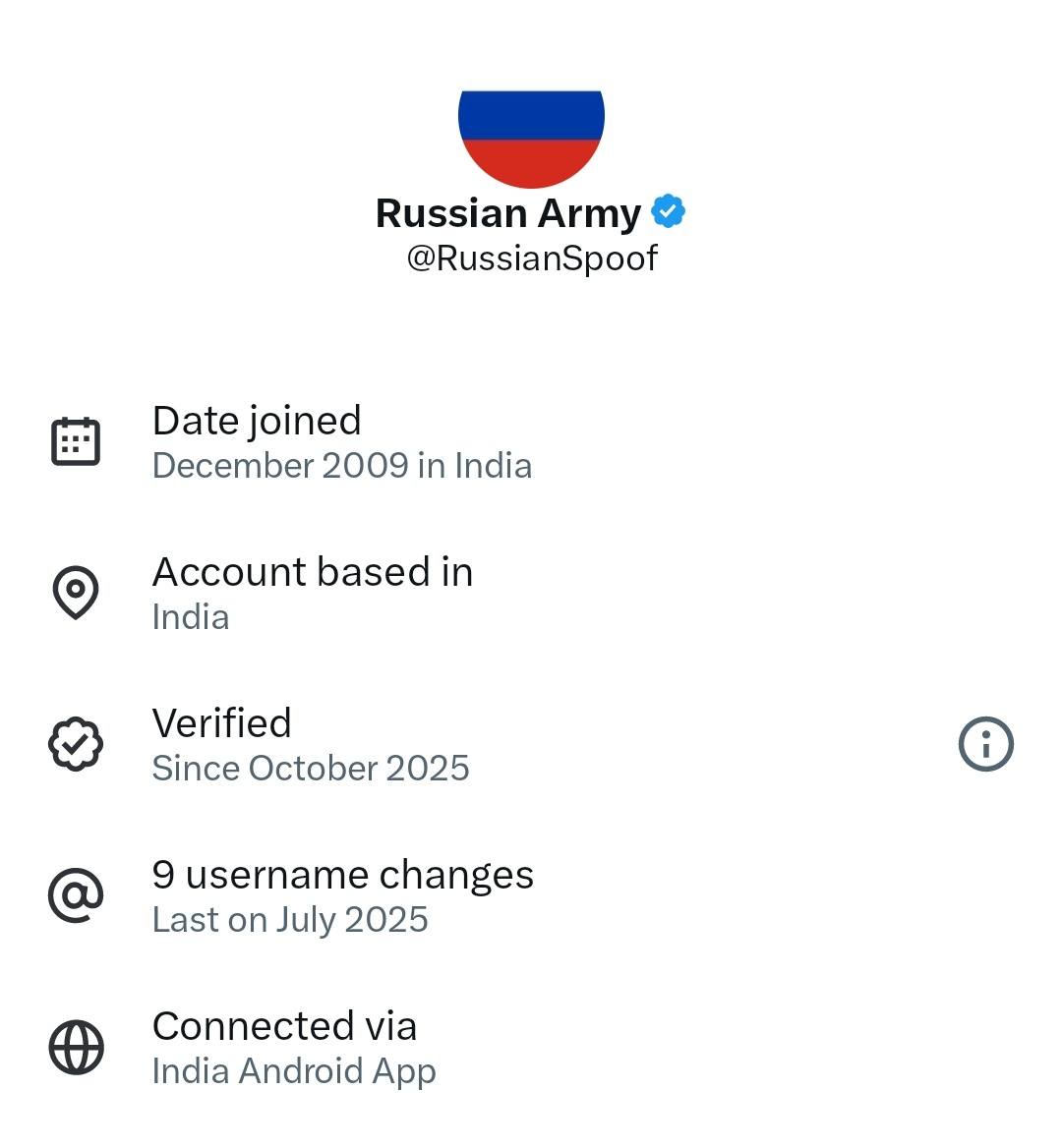Tap the verified checkmark seal icon
Image resolution: width=1062 pixels, height=1148 pixels.
coord(76,744)
